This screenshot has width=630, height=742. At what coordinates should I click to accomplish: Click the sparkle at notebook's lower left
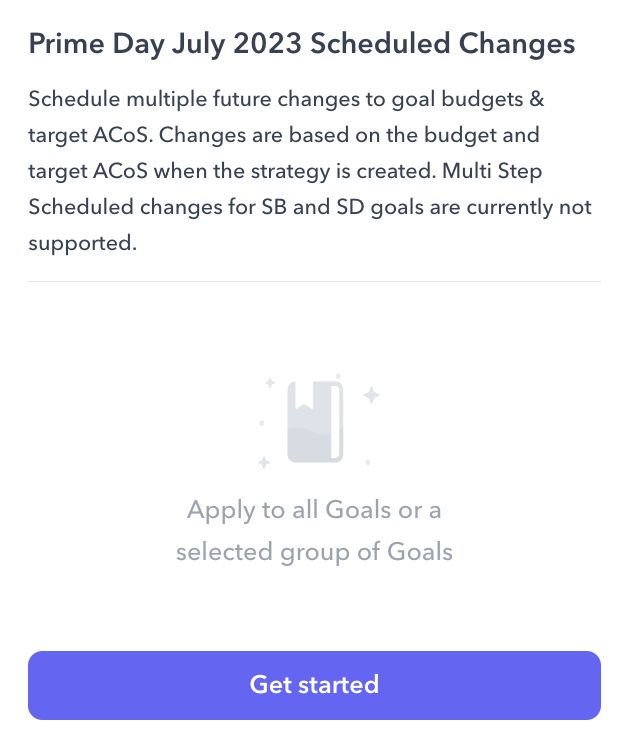[x=264, y=462]
